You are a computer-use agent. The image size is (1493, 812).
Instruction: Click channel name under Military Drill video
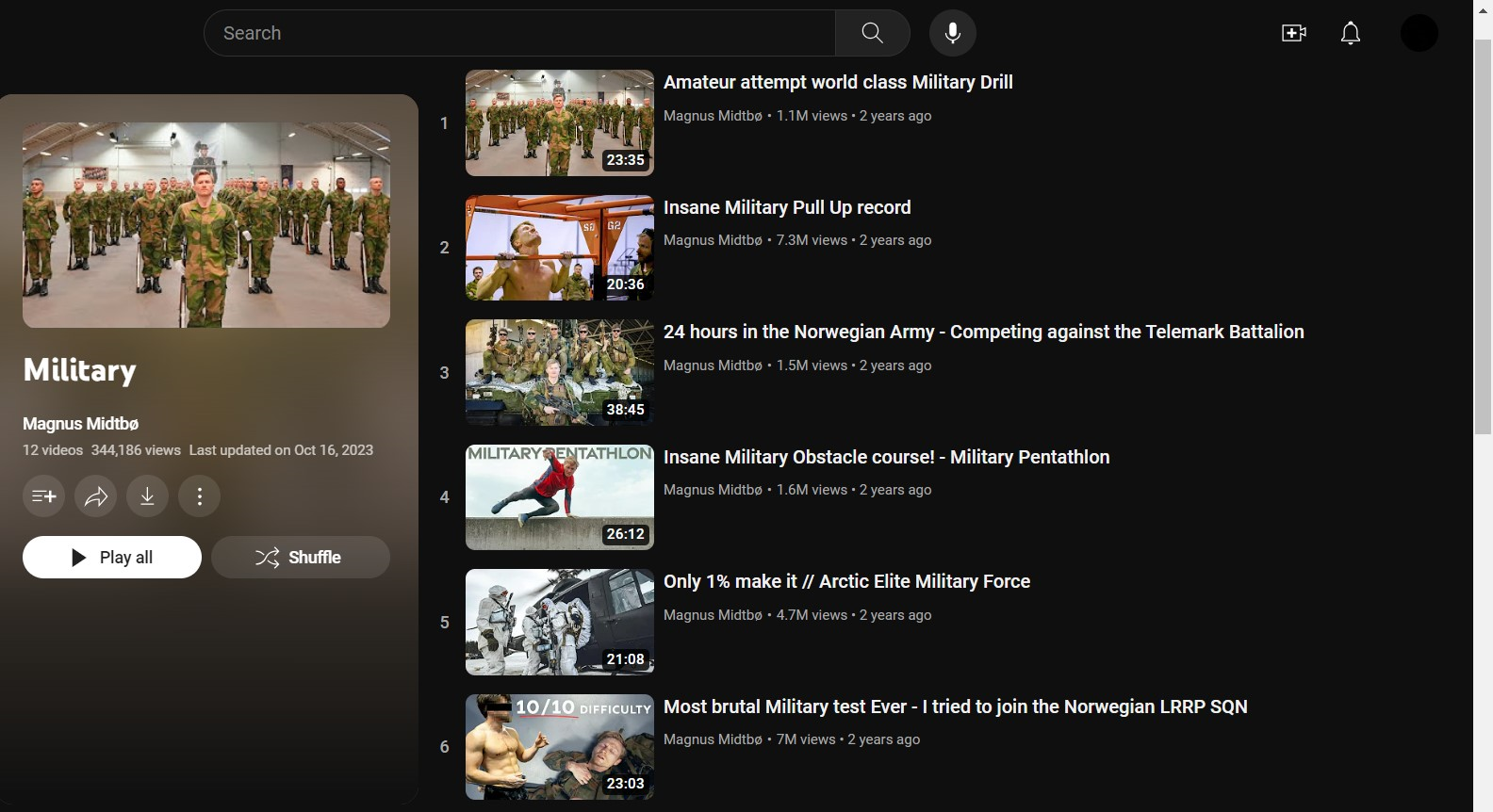[x=713, y=116]
